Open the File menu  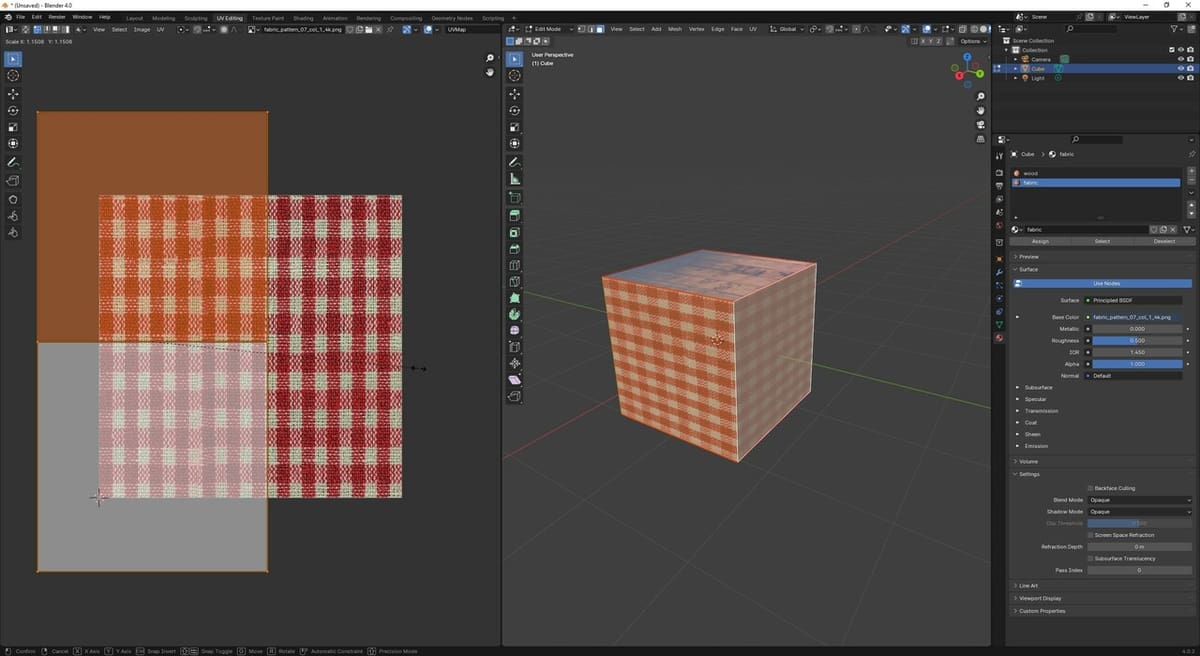click(21, 17)
